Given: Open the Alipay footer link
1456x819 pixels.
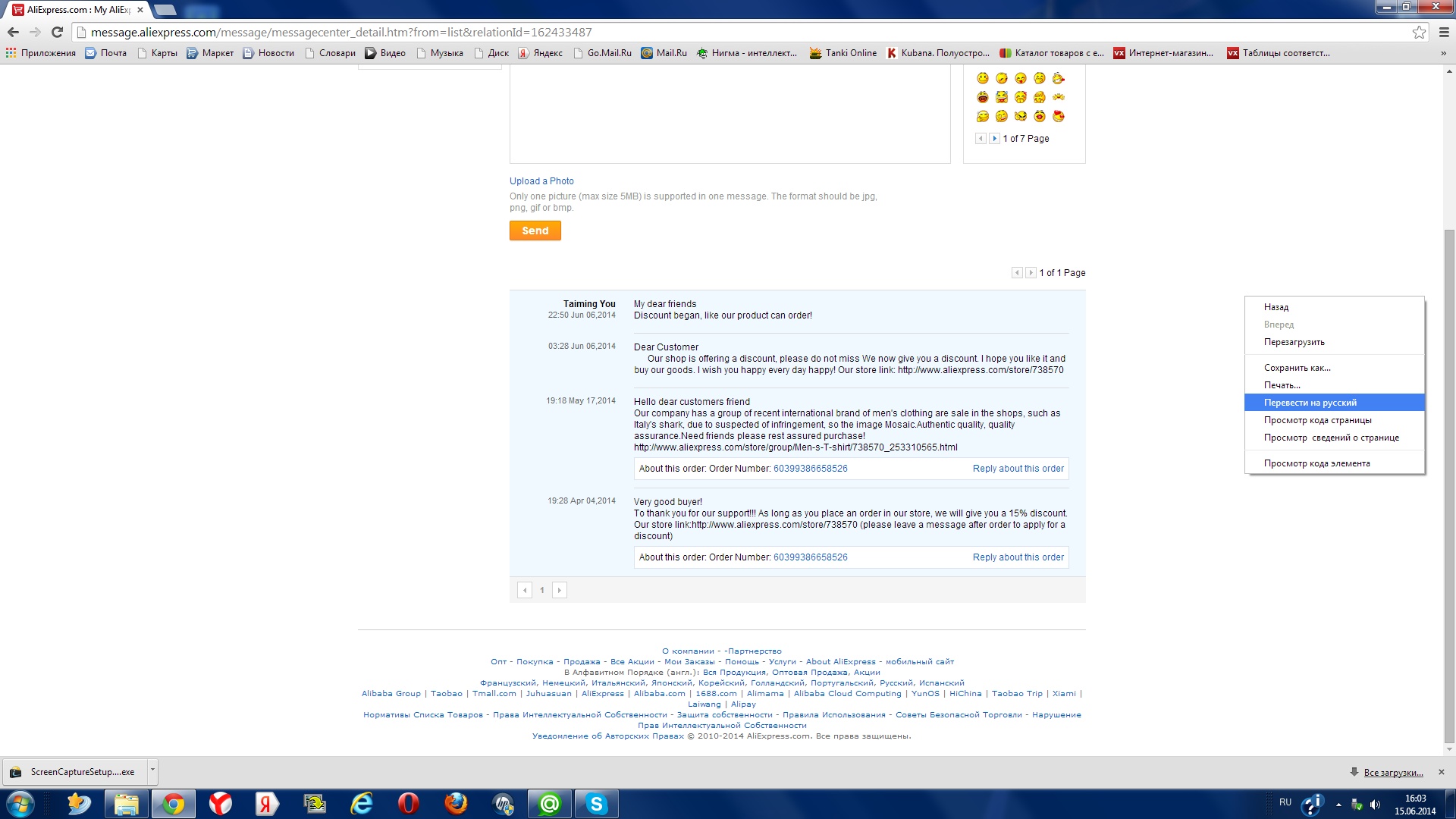Looking at the screenshot, I should point(743,704).
